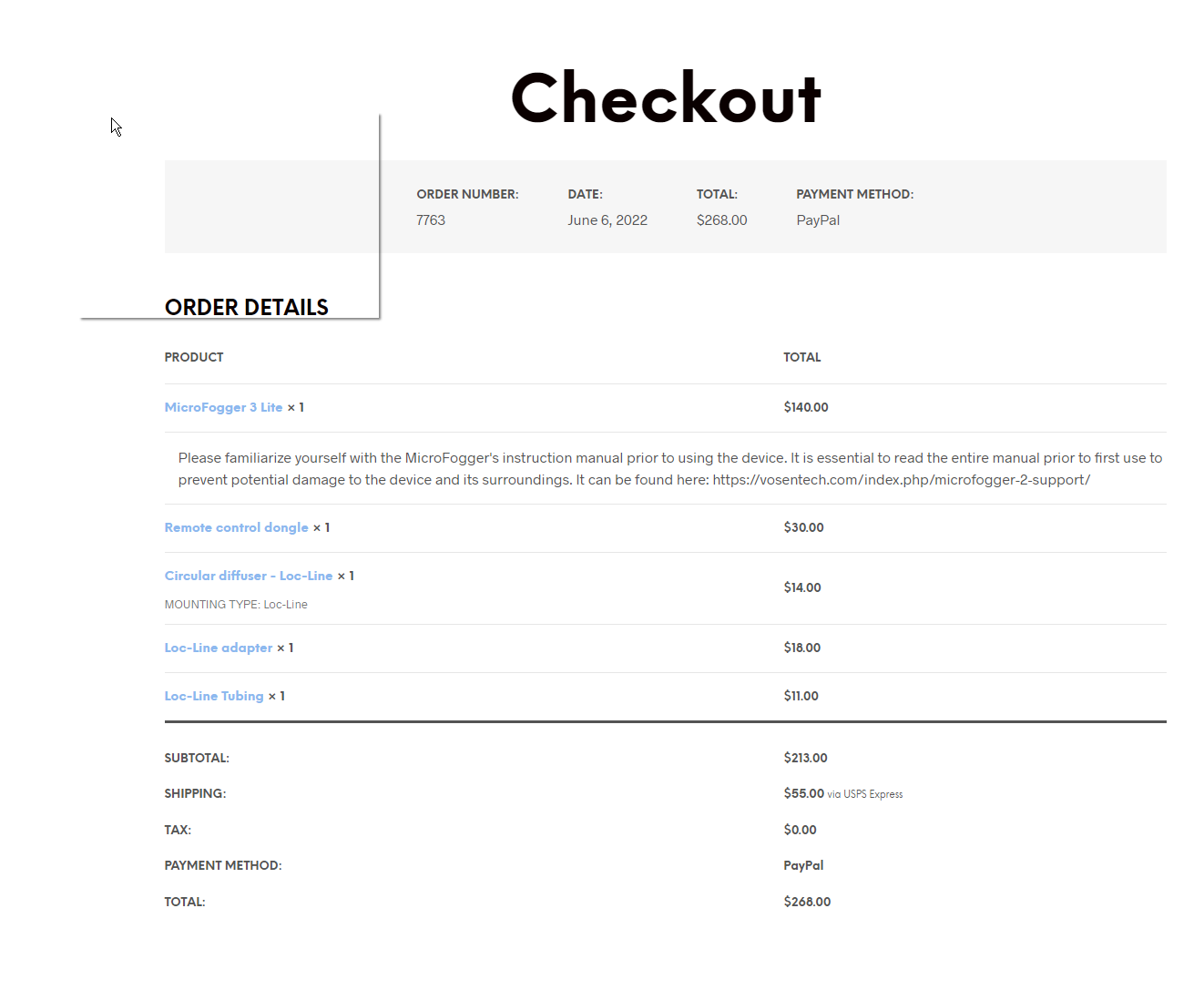
Task: Click the $0.00 tax amount
Action: coord(800,830)
